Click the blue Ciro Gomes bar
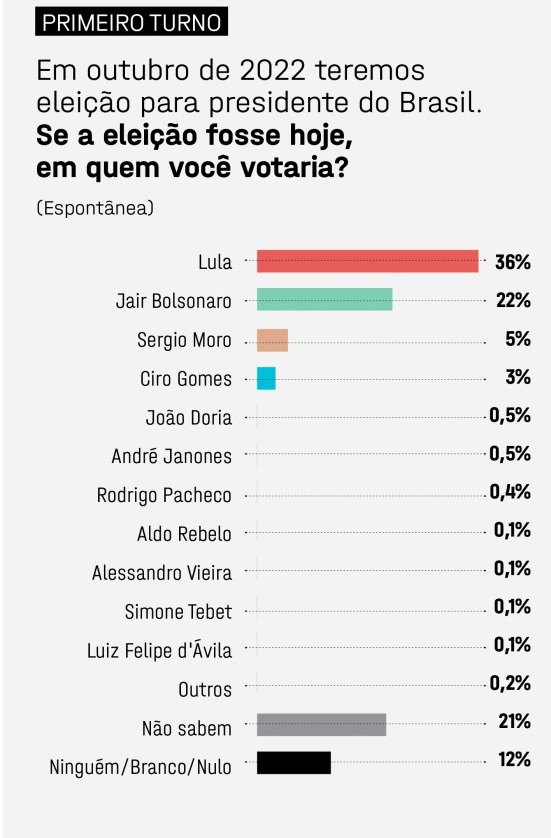 pyautogui.click(x=266, y=378)
